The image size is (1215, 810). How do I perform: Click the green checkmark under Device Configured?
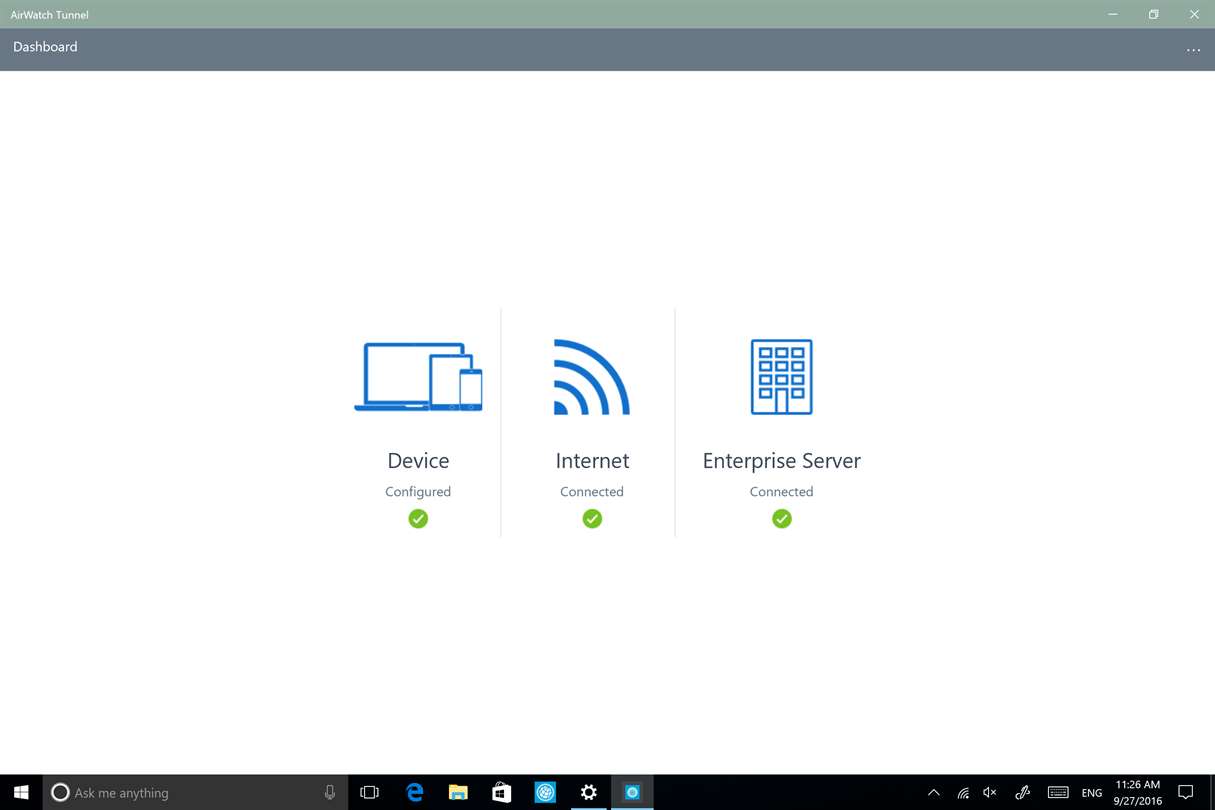[418, 518]
